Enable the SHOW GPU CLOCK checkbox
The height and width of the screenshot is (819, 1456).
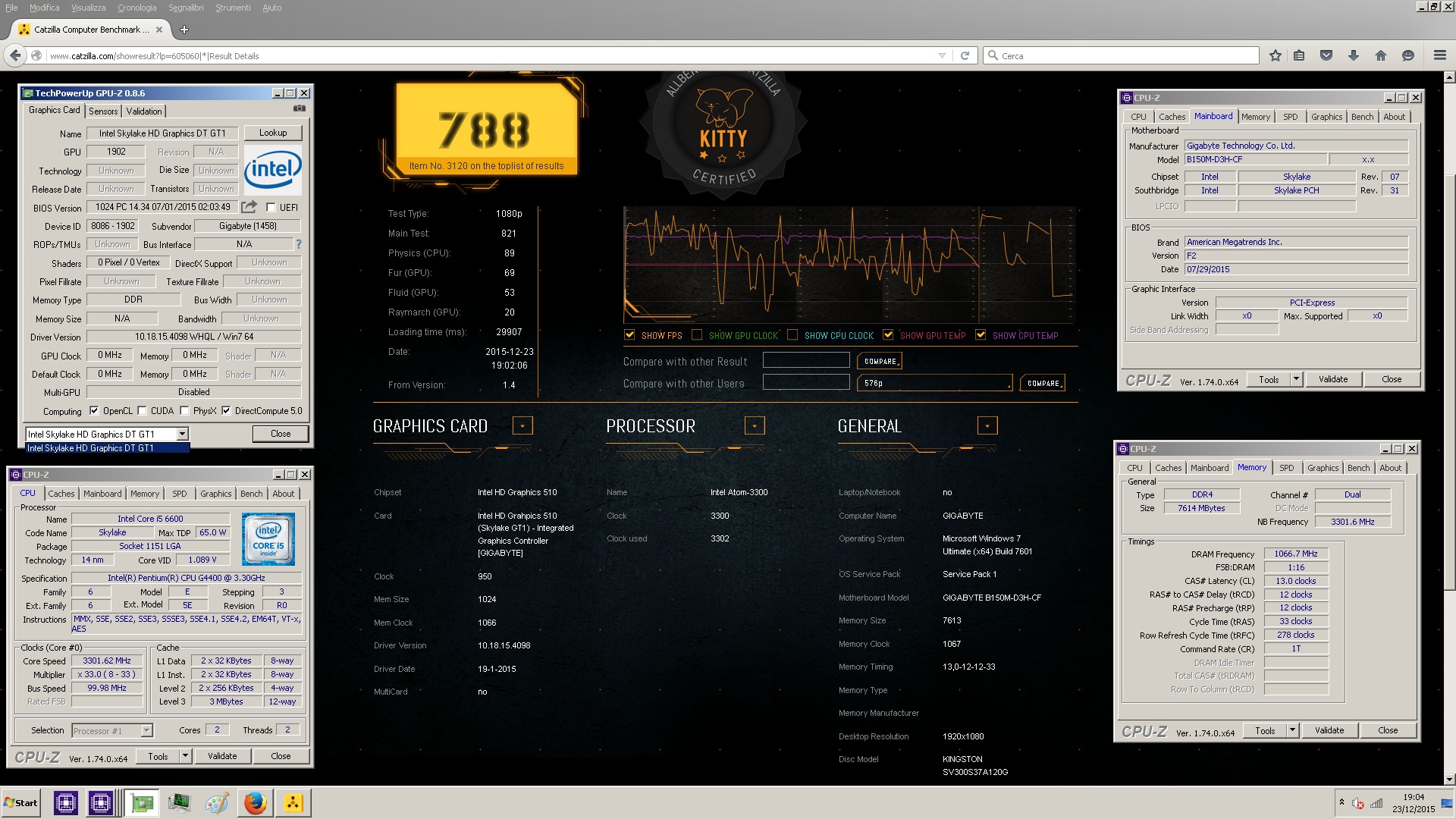(x=696, y=335)
